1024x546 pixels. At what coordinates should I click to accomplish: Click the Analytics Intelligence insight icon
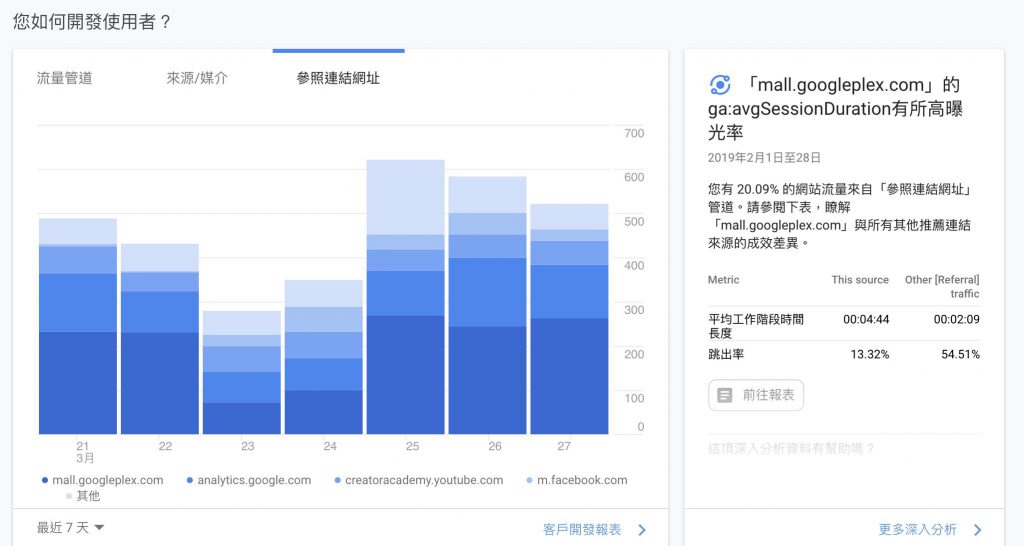click(x=719, y=85)
